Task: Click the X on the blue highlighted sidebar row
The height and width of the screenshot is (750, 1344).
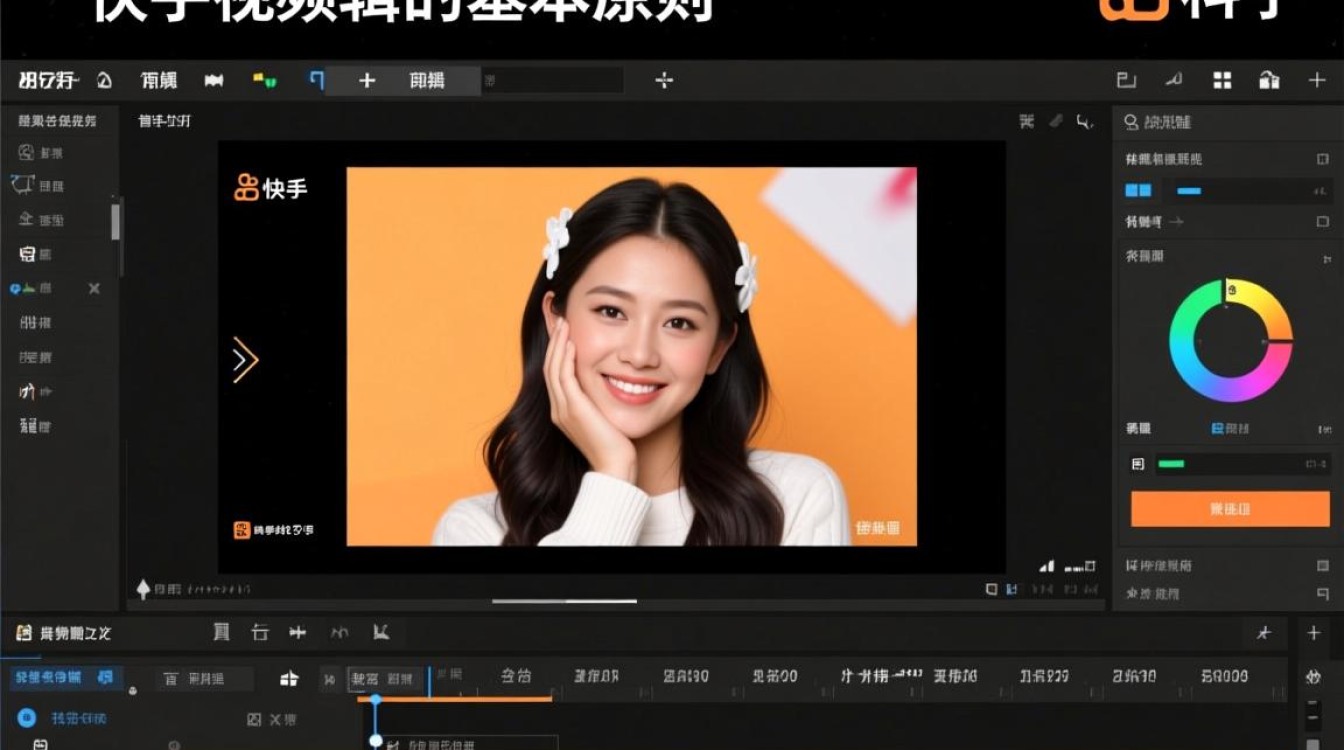Action: pos(94,288)
